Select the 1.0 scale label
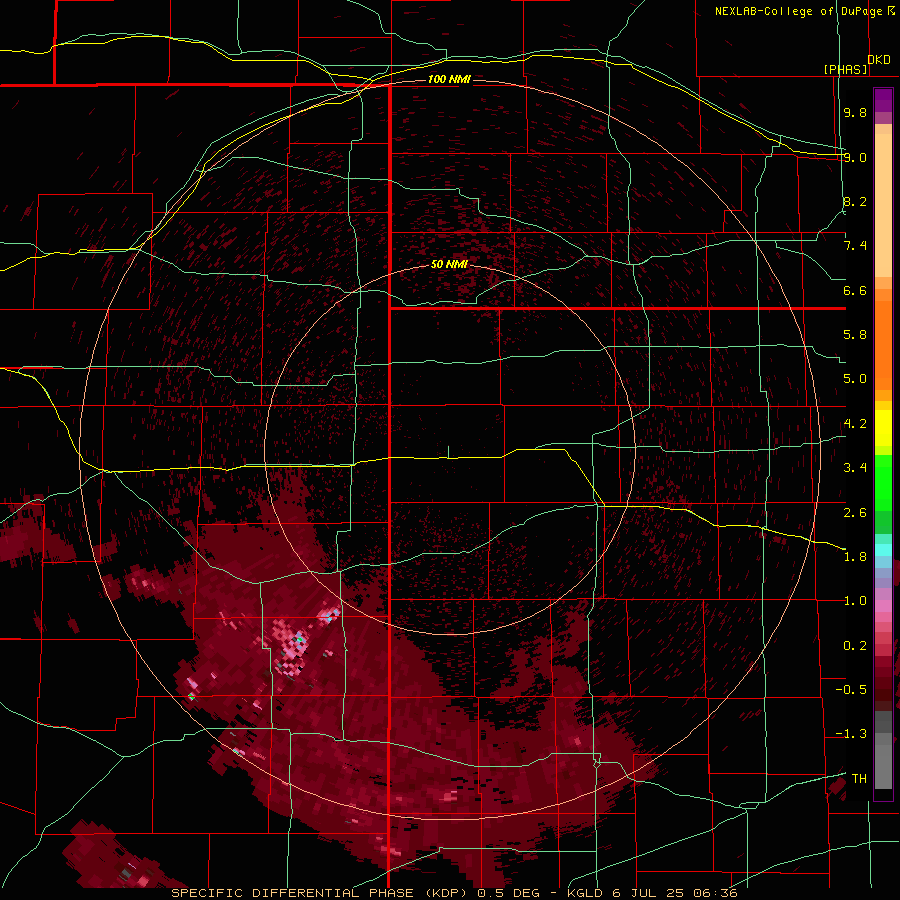 click(855, 601)
